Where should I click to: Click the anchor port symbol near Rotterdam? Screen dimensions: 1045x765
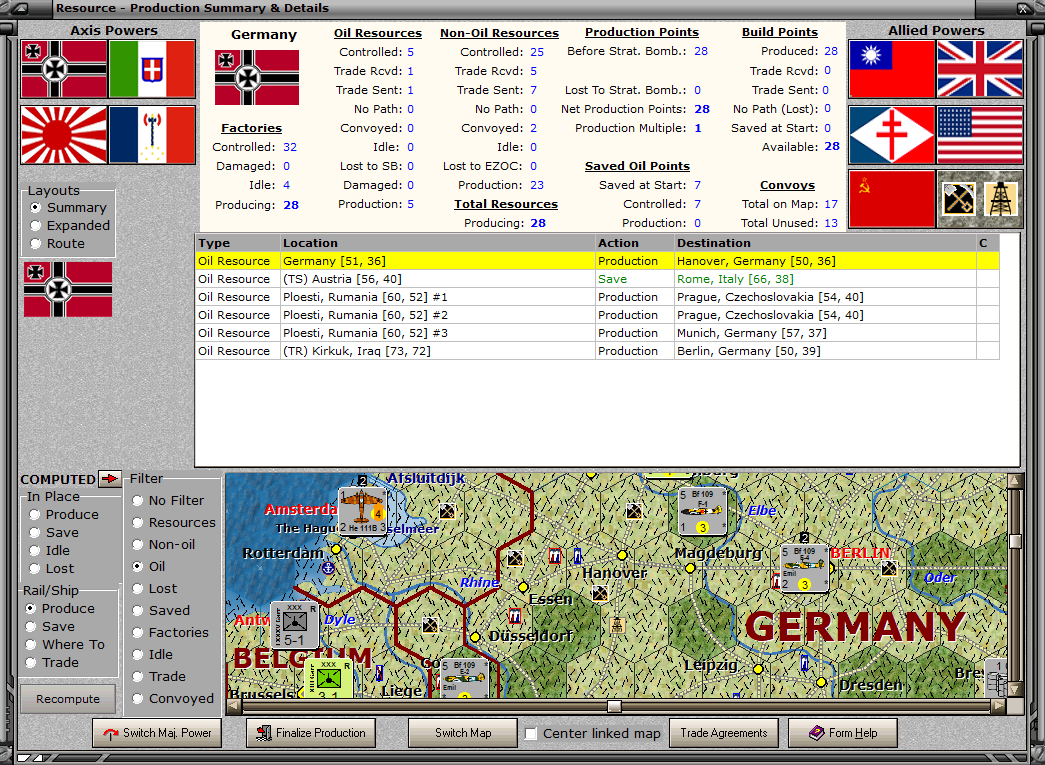(x=328, y=568)
